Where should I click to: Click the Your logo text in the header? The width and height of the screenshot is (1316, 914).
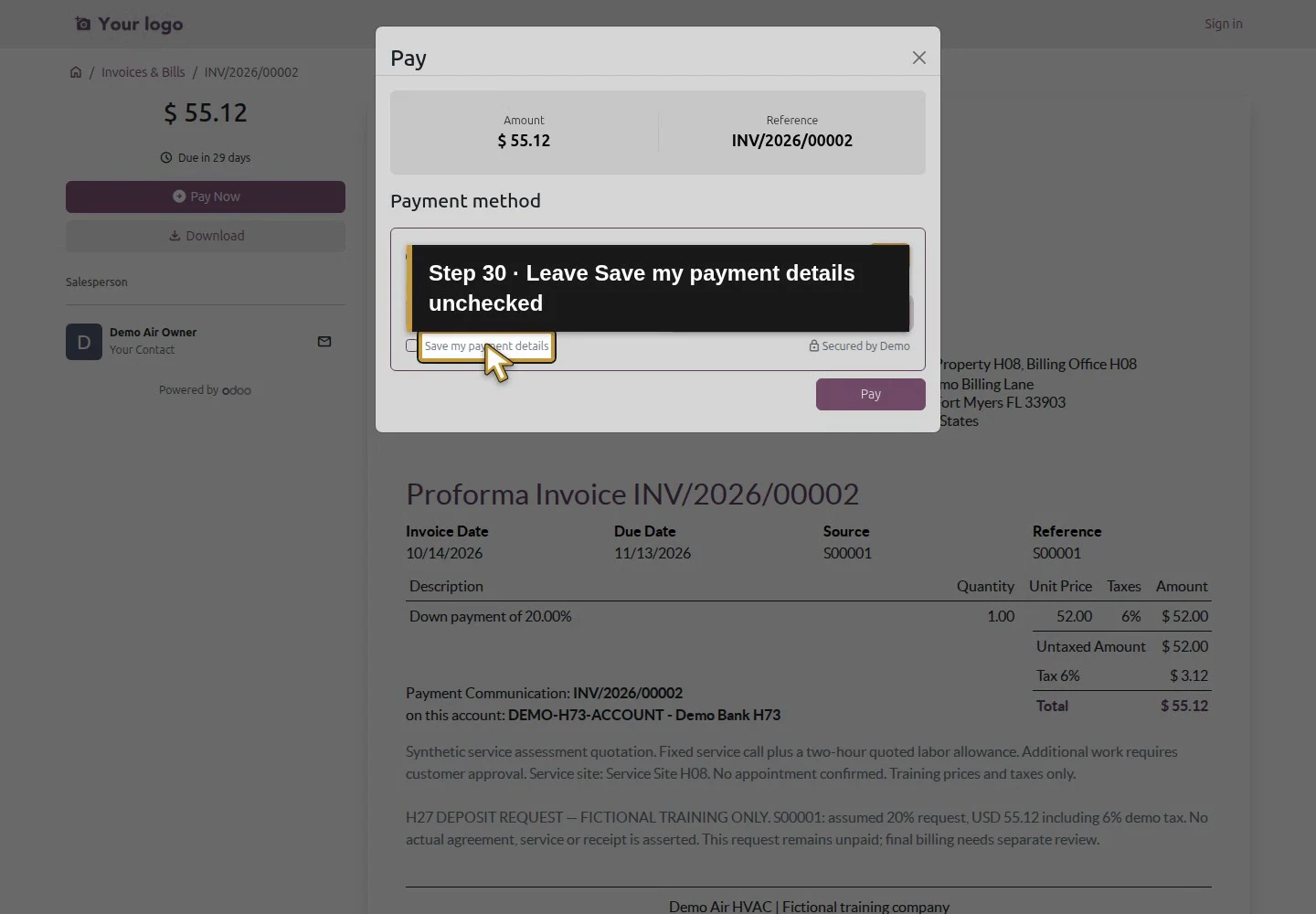141,24
